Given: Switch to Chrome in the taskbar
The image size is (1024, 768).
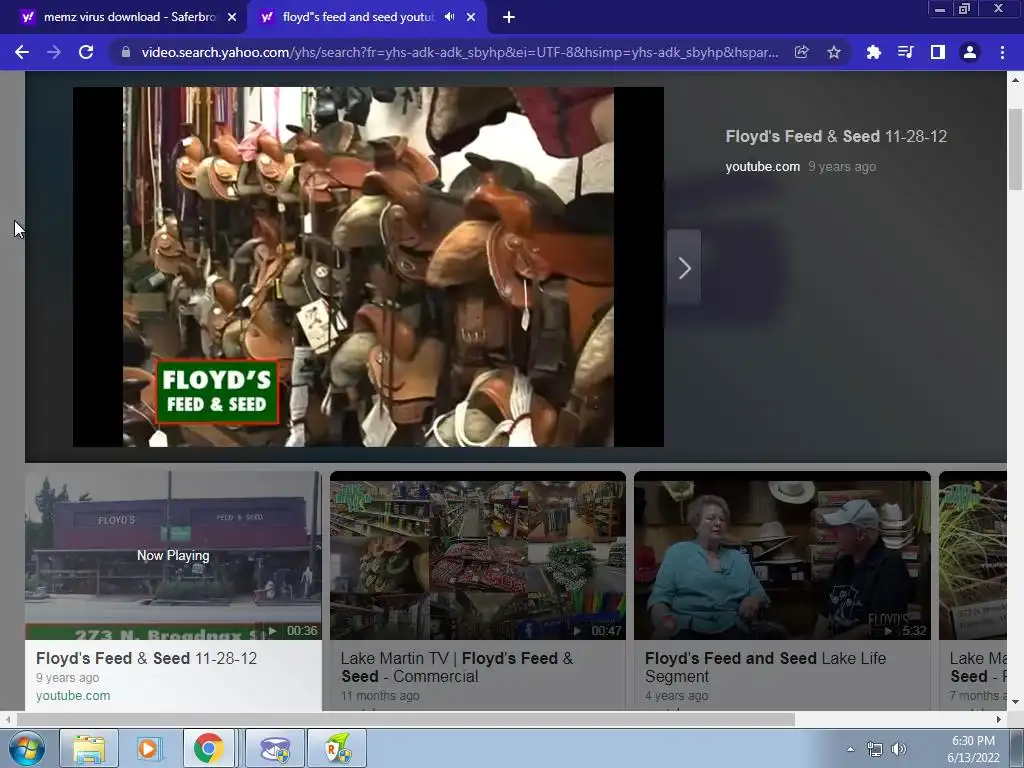Looking at the screenshot, I should click(x=208, y=748).
